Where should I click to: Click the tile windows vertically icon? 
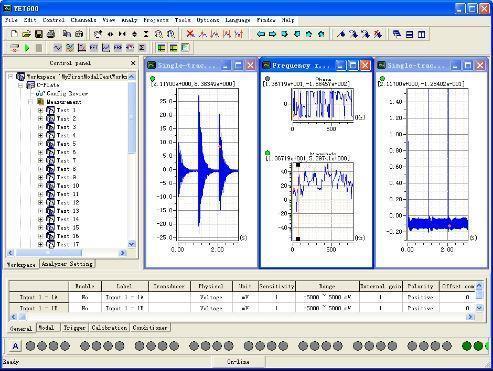pyautogui.click(x=422, y=34)
